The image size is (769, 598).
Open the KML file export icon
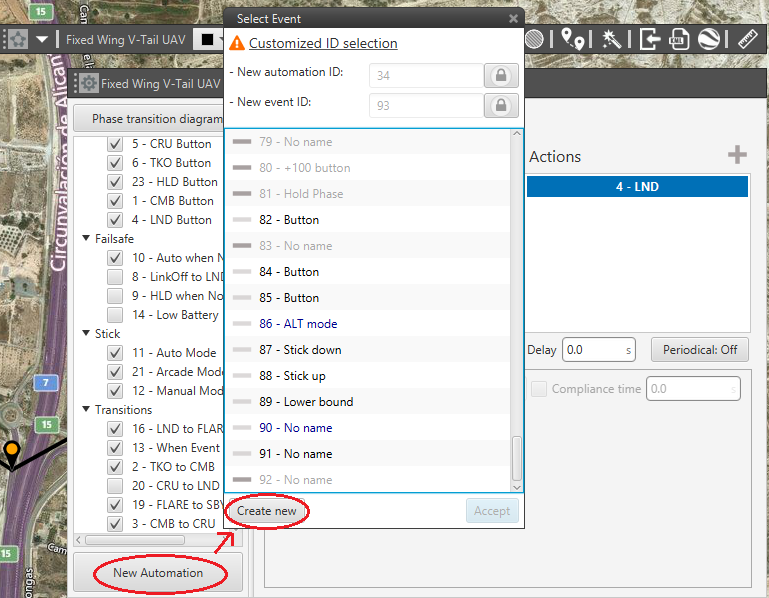679,39
